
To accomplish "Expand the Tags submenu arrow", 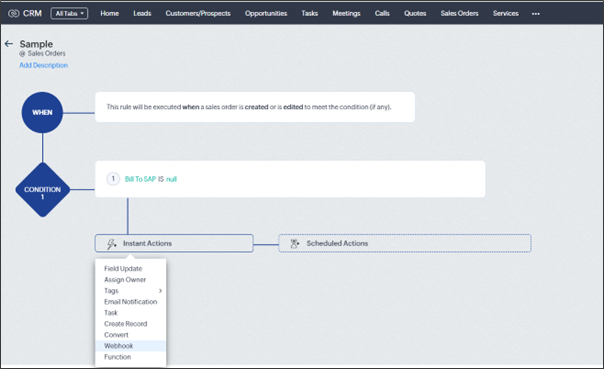I will pos(160,291).
